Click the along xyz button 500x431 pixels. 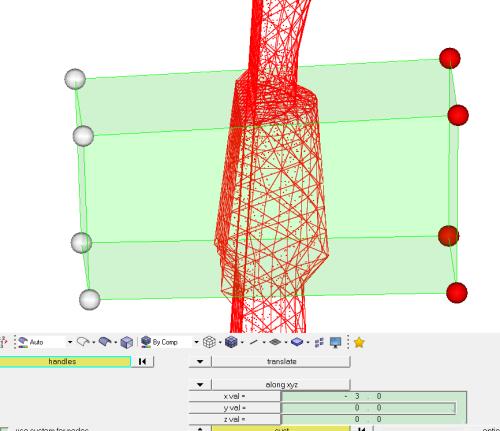(x=281, y=385)
